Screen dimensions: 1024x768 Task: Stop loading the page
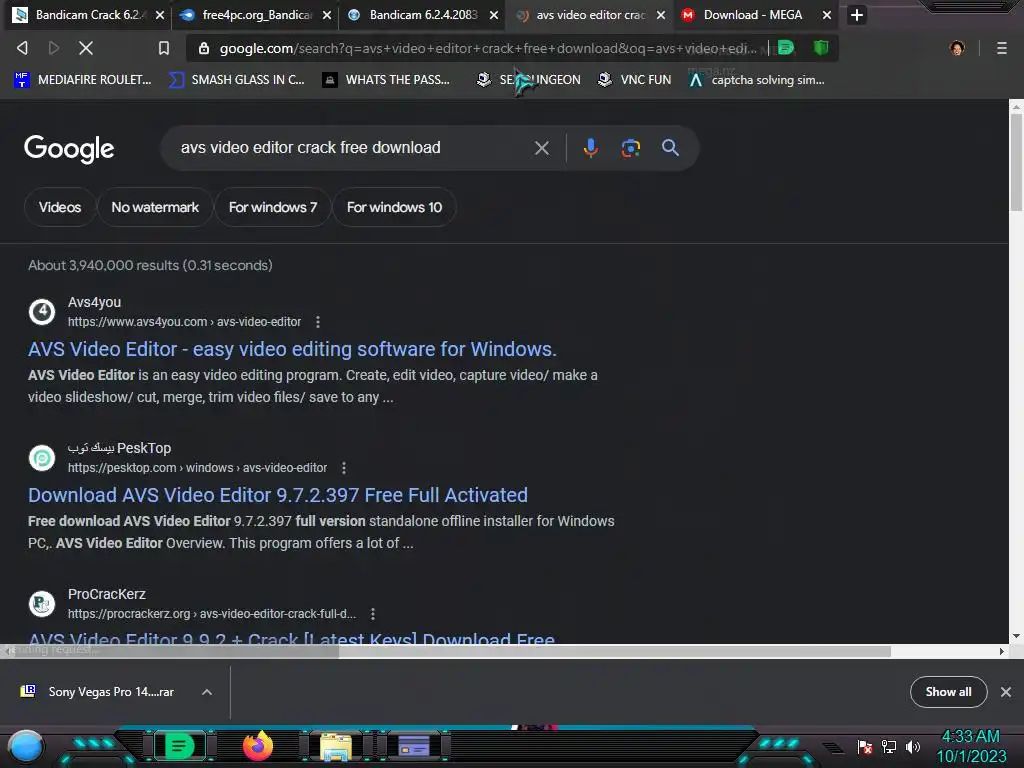(86, 48)
